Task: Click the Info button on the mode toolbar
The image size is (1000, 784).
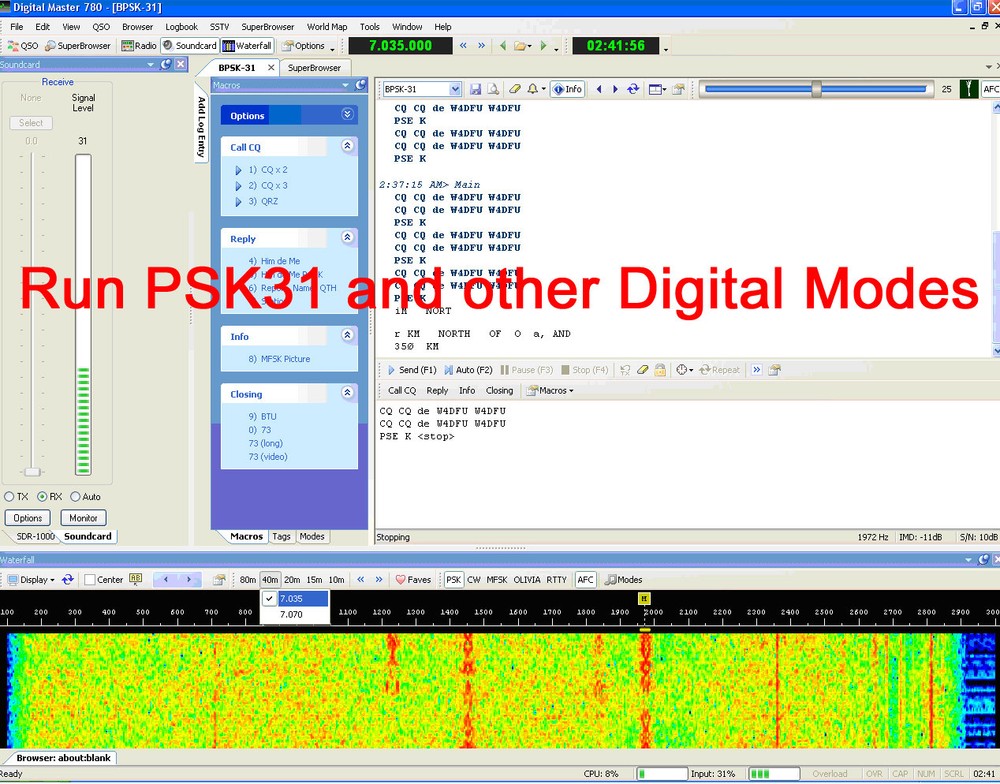Action: [567, 88]
